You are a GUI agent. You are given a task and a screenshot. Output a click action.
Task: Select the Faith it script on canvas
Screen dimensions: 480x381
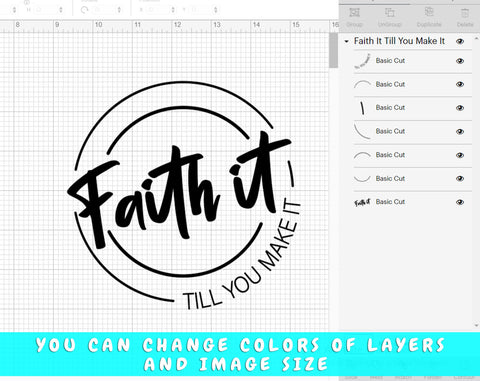click(180, 190)
